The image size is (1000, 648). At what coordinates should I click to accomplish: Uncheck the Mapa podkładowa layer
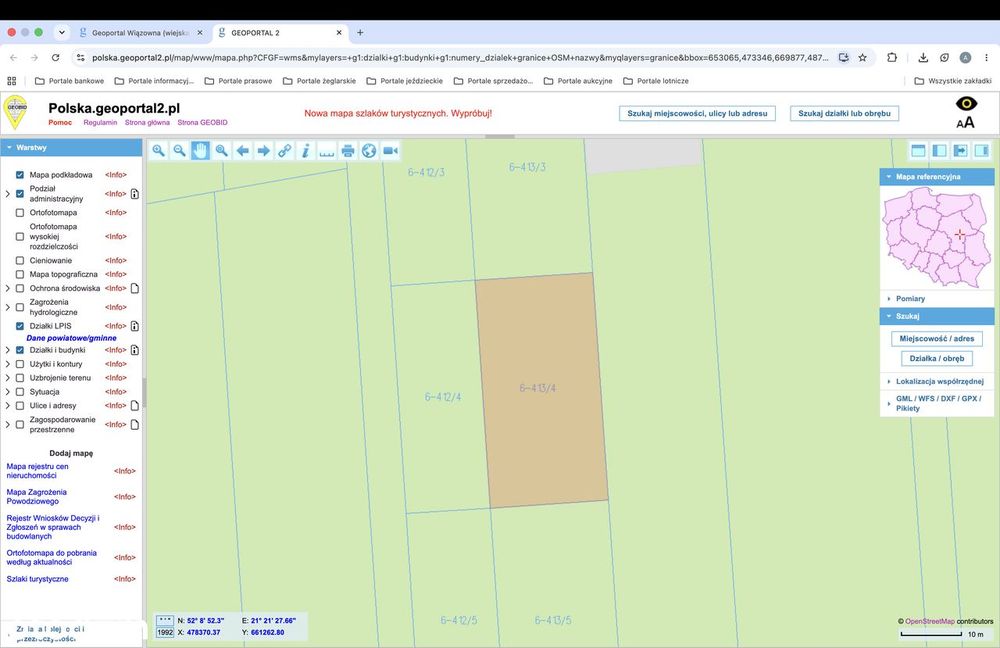tap(20, 175)
